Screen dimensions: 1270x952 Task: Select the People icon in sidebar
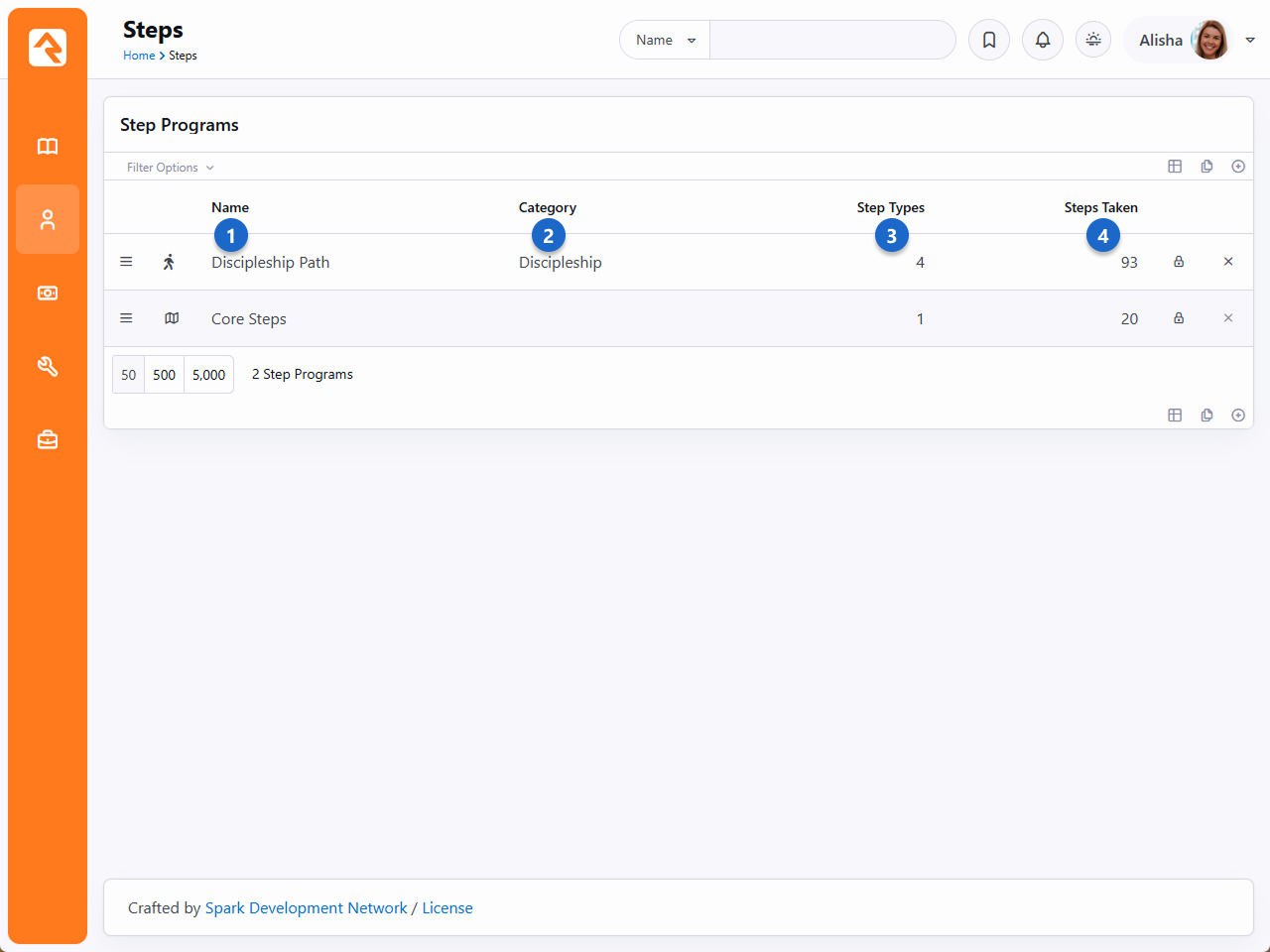[x=48, y=220]
